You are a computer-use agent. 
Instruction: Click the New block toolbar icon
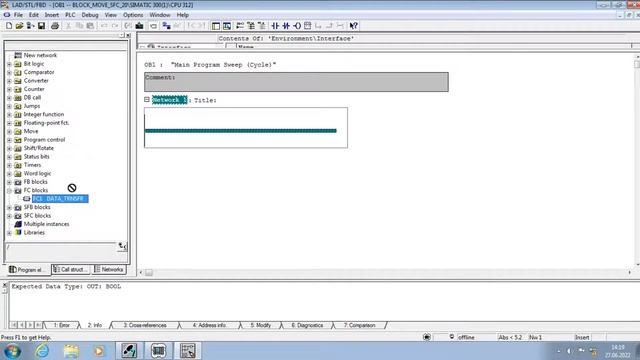pos(9,26)
